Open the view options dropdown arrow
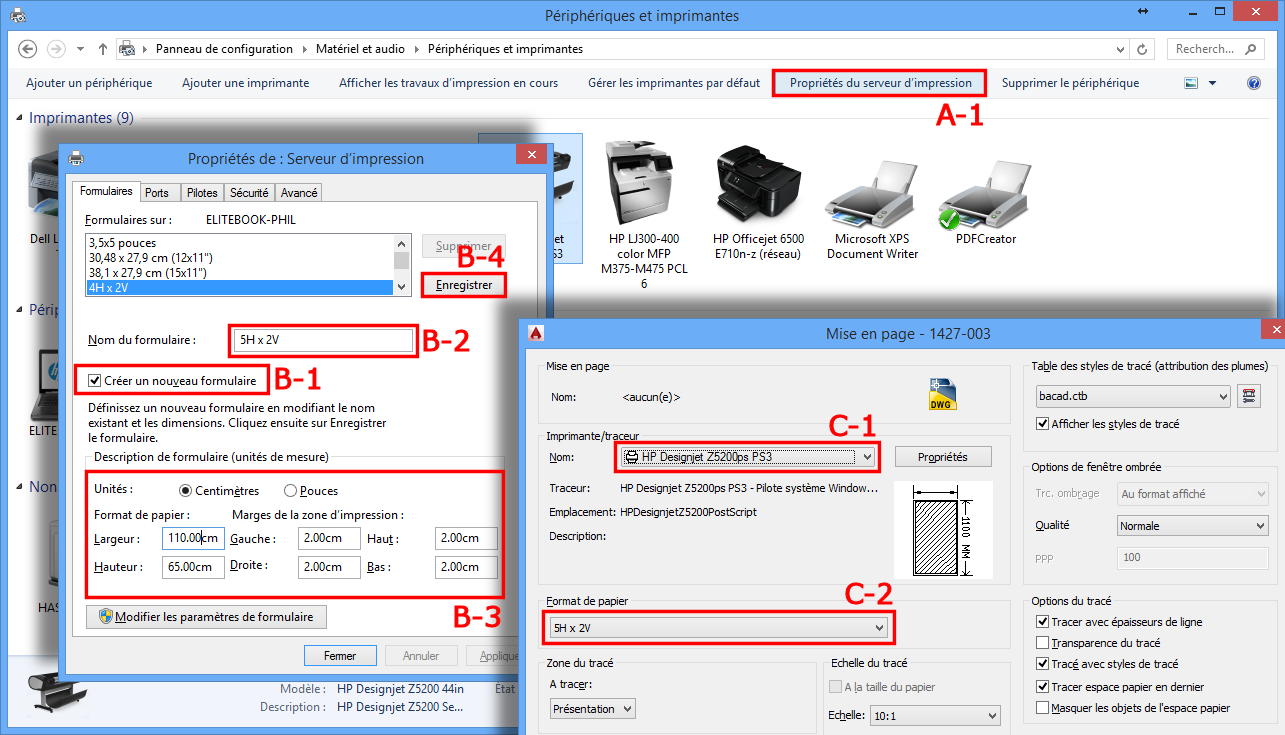1285x735 pixels. point(1213,83)
